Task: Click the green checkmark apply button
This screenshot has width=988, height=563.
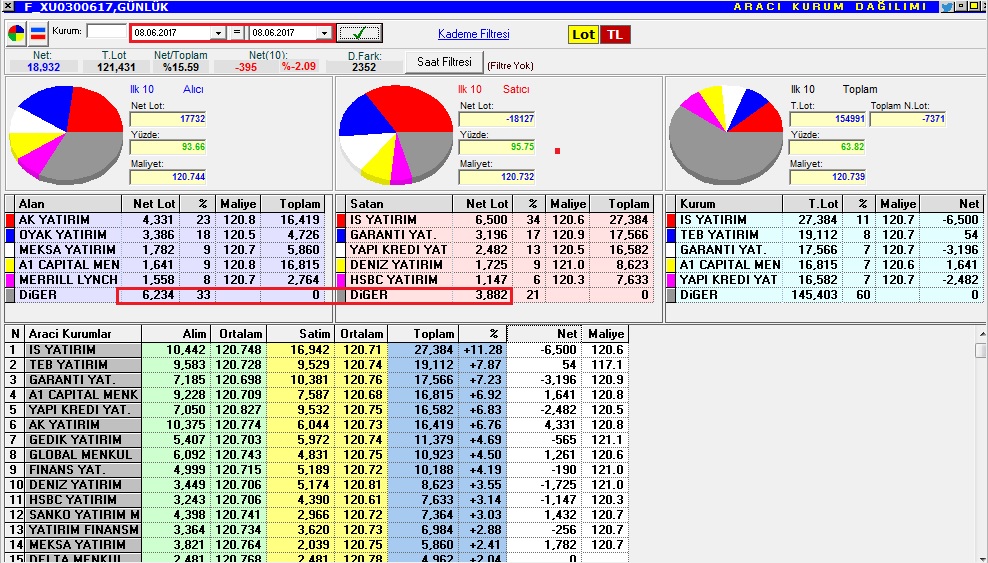Action: (359, 33)
